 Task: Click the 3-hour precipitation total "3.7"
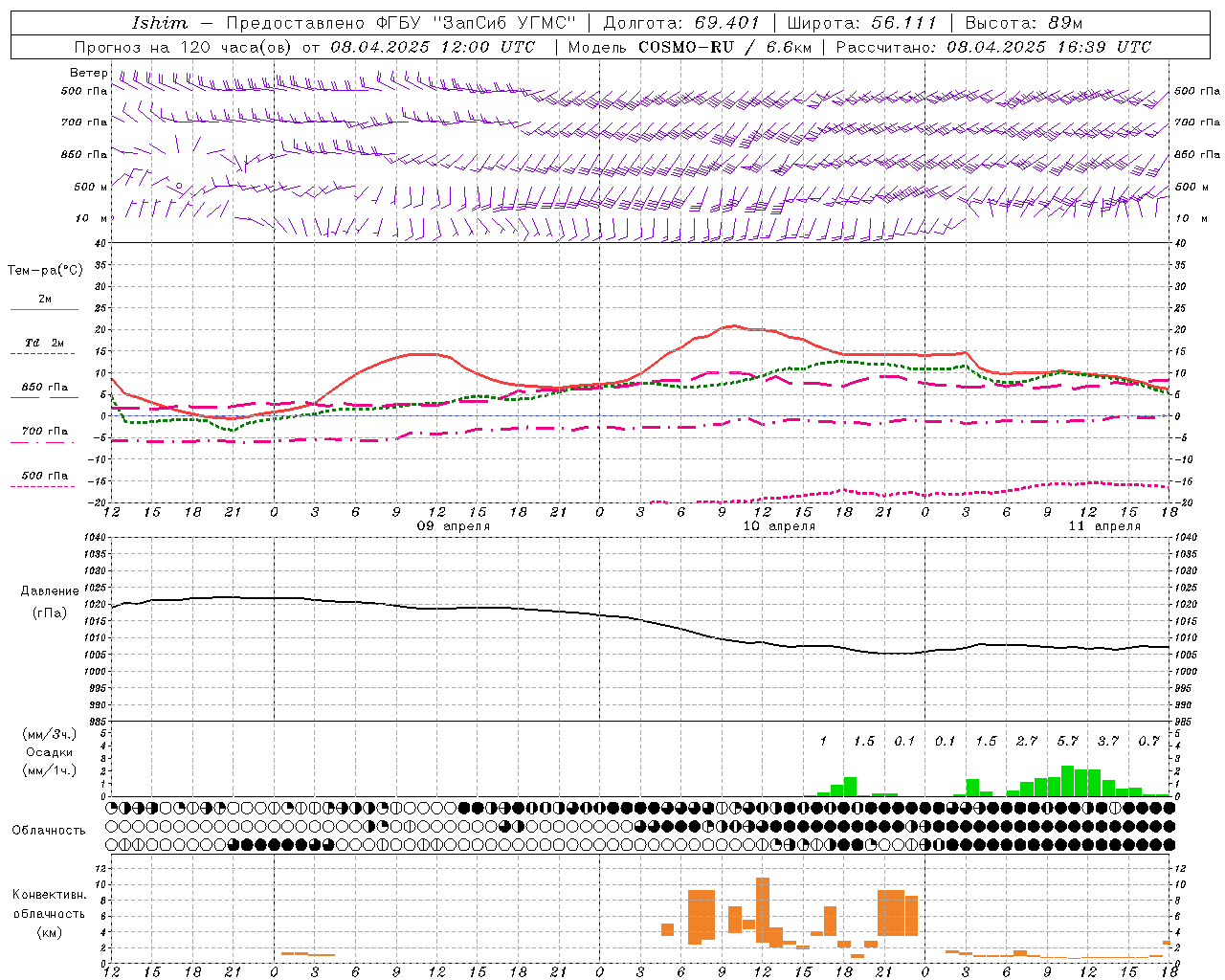click(1108, 741)
